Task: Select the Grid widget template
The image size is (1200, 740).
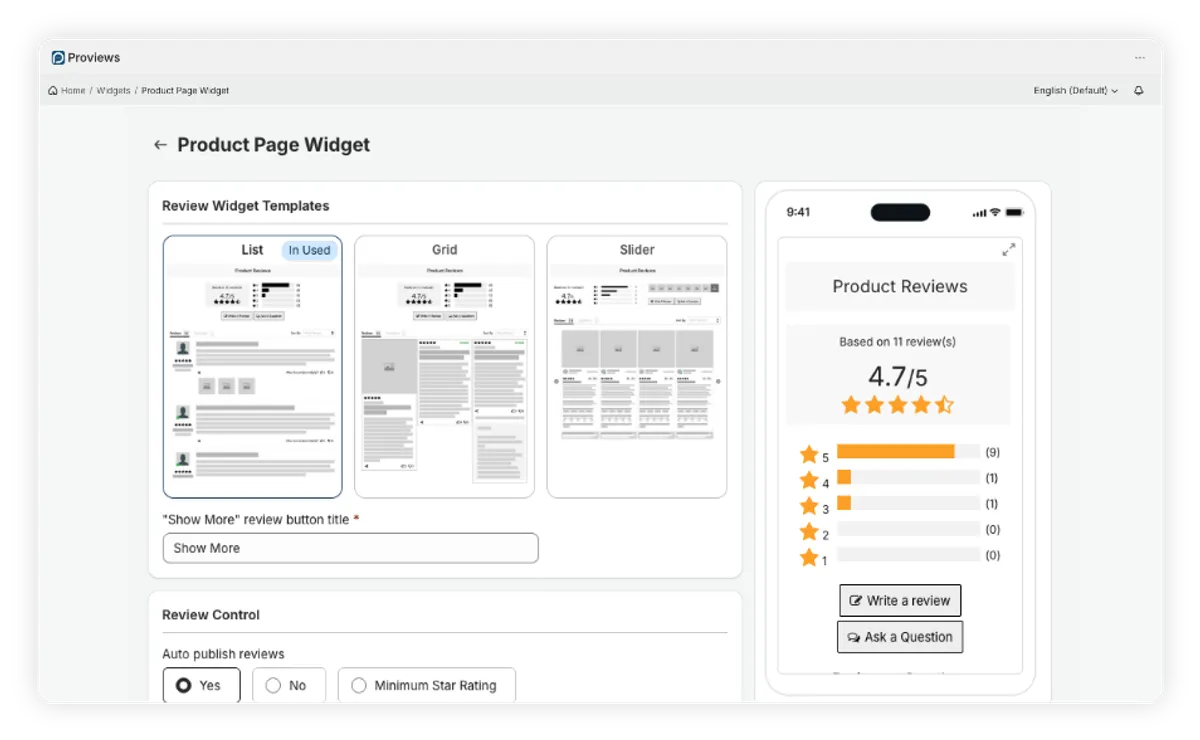Action: pos(444,366)
